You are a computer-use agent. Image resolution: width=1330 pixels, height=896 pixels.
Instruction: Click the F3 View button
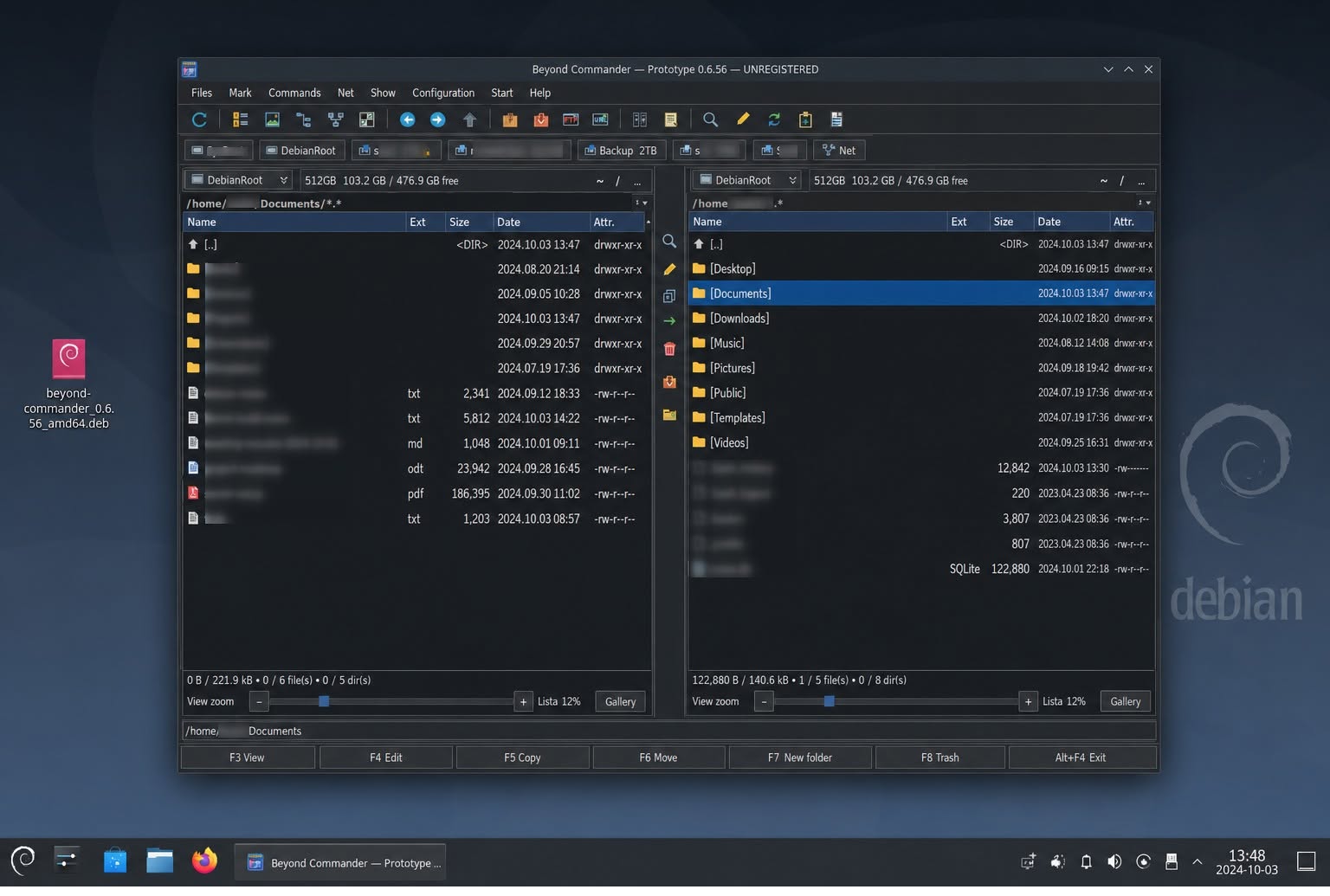pos(248,757)
